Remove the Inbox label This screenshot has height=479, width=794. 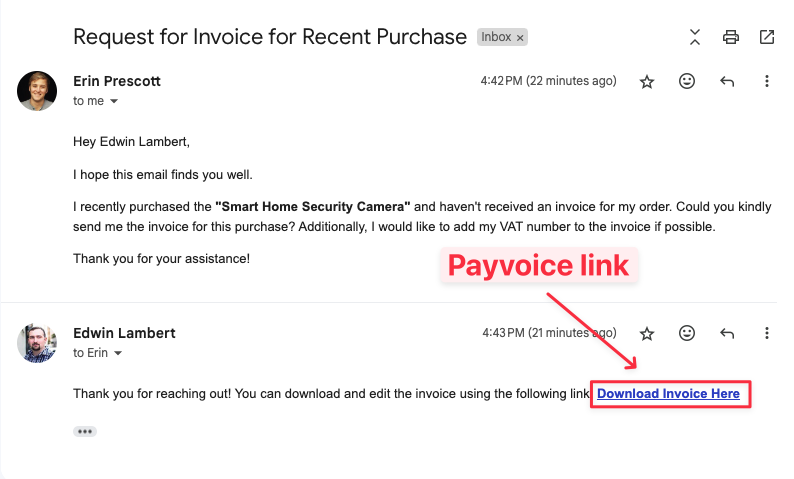click(x=520, y=38)
